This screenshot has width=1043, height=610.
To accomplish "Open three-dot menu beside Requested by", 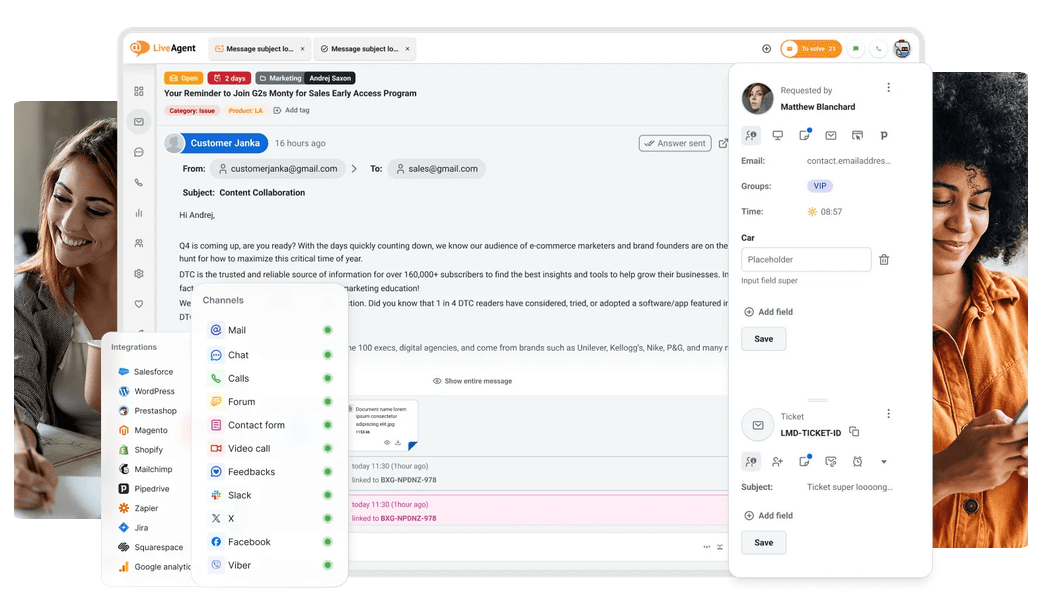I will click(x=888, y=88).
